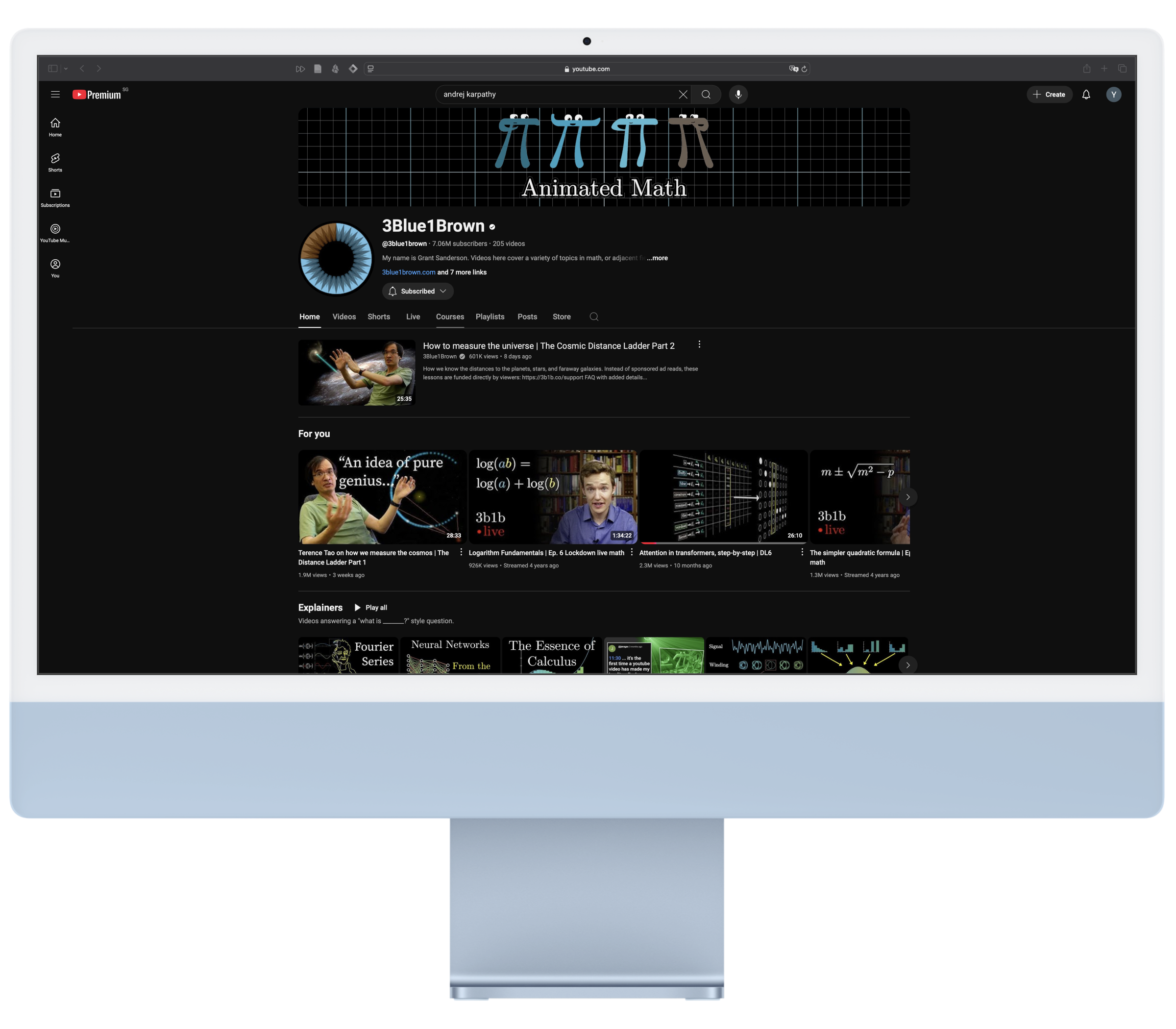Reload the page in Safari

805,69
